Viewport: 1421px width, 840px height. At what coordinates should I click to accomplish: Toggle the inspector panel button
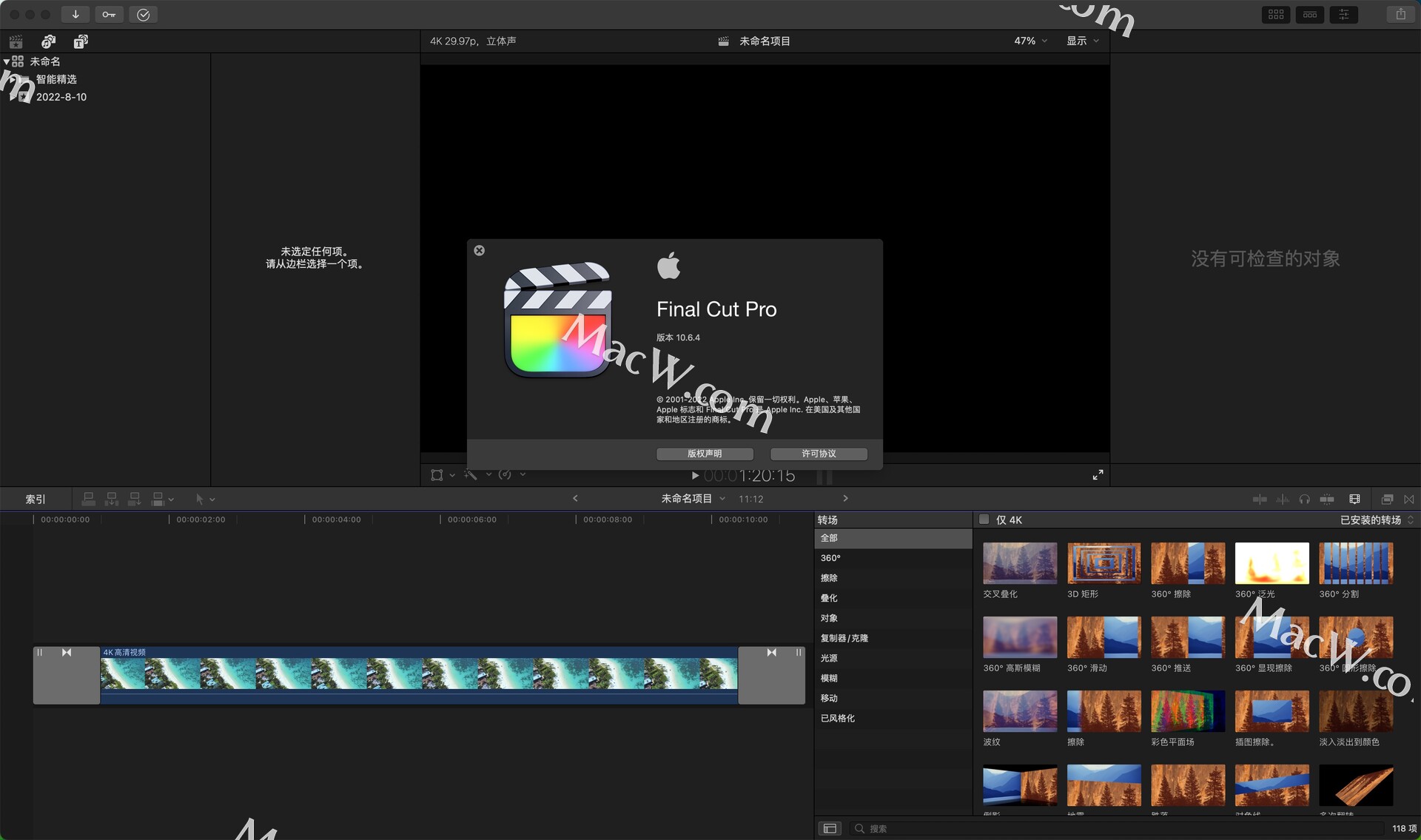(x=1343, y=14)
